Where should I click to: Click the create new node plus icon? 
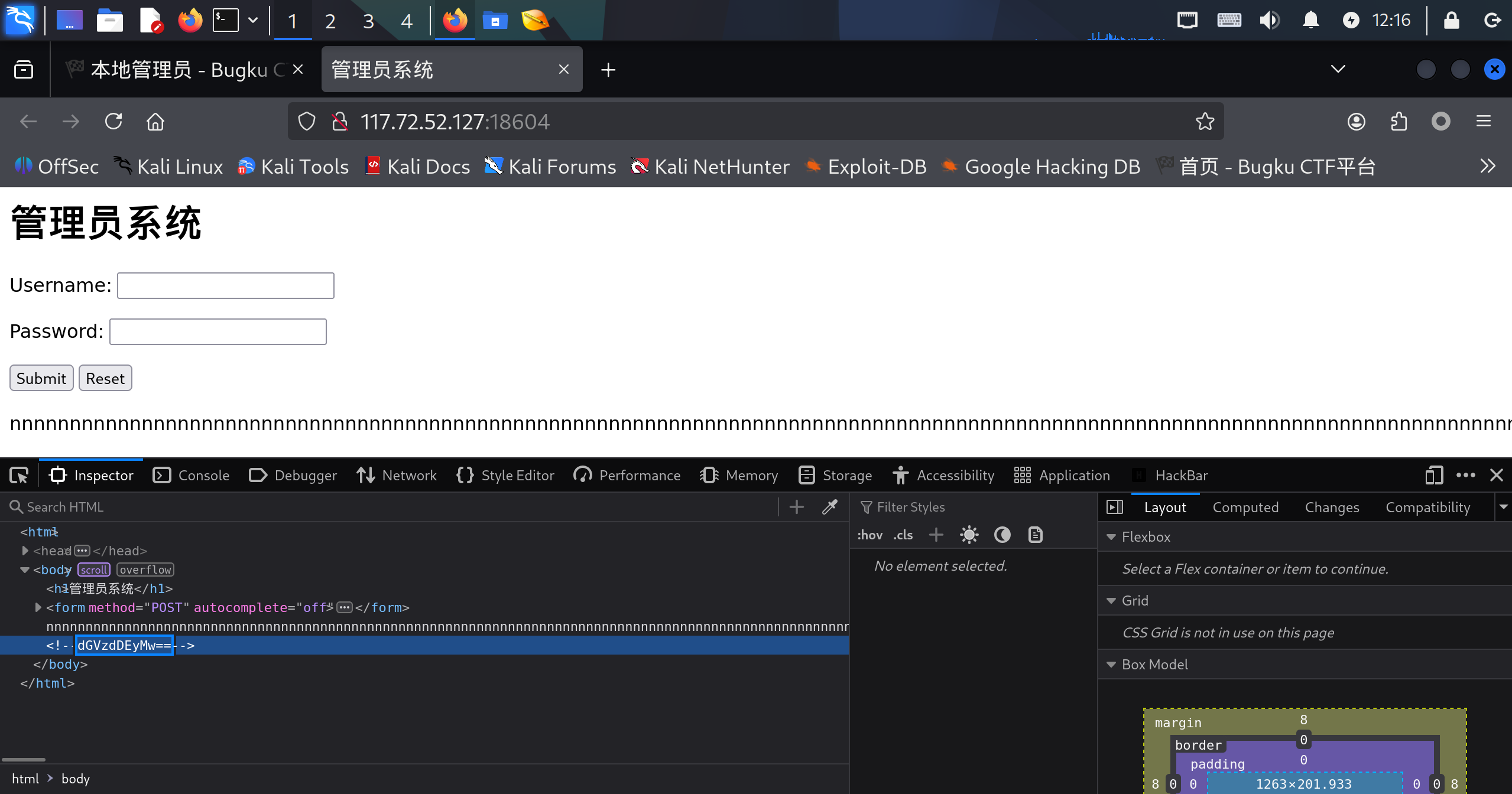click(x=796, y=507)
